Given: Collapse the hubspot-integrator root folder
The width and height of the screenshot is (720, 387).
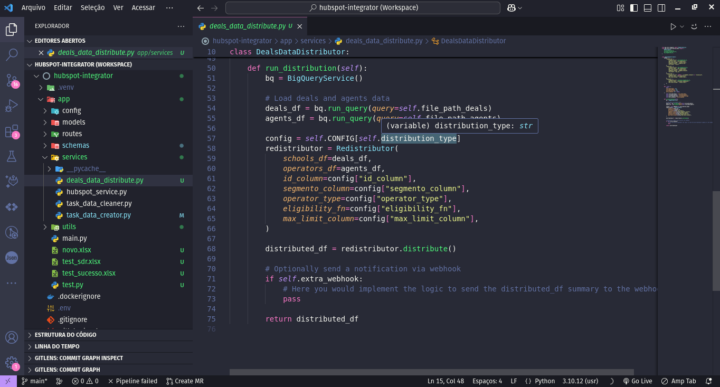Looking at the screenshot, I should pos(83,76).
